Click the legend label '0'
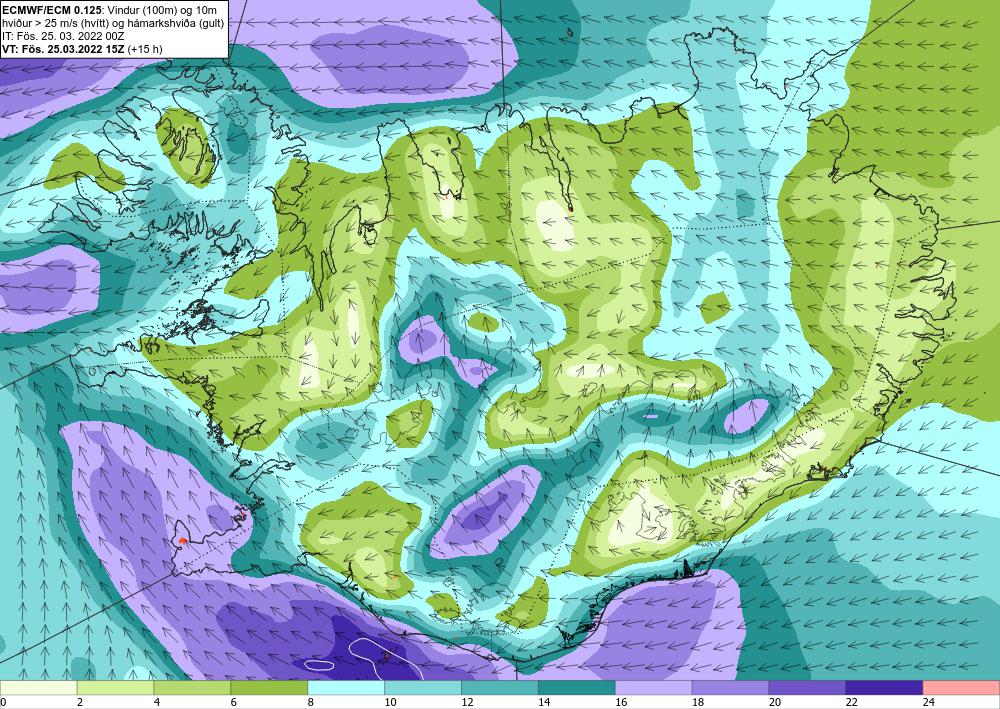Viewport: 1000px width, 709px height. click(x=3, y=702)
